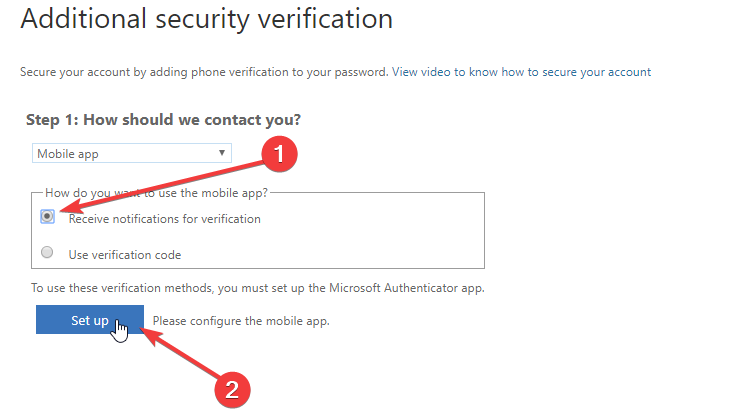Click the dropdown arrow beside Mobile app
Viewport: 743px width, 414px height.
(221, 153)
